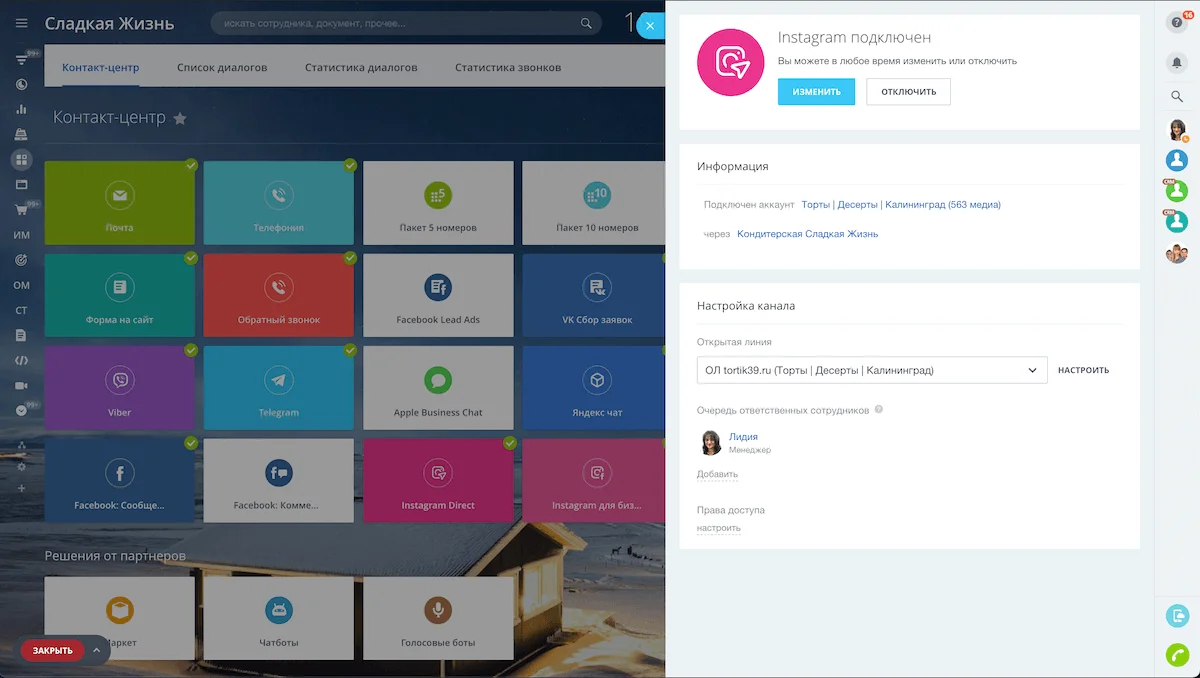This screenshot has width=1200, height=678.
Task: Expand the Открытая линия dropdown
Action: tap(1032, 370)
